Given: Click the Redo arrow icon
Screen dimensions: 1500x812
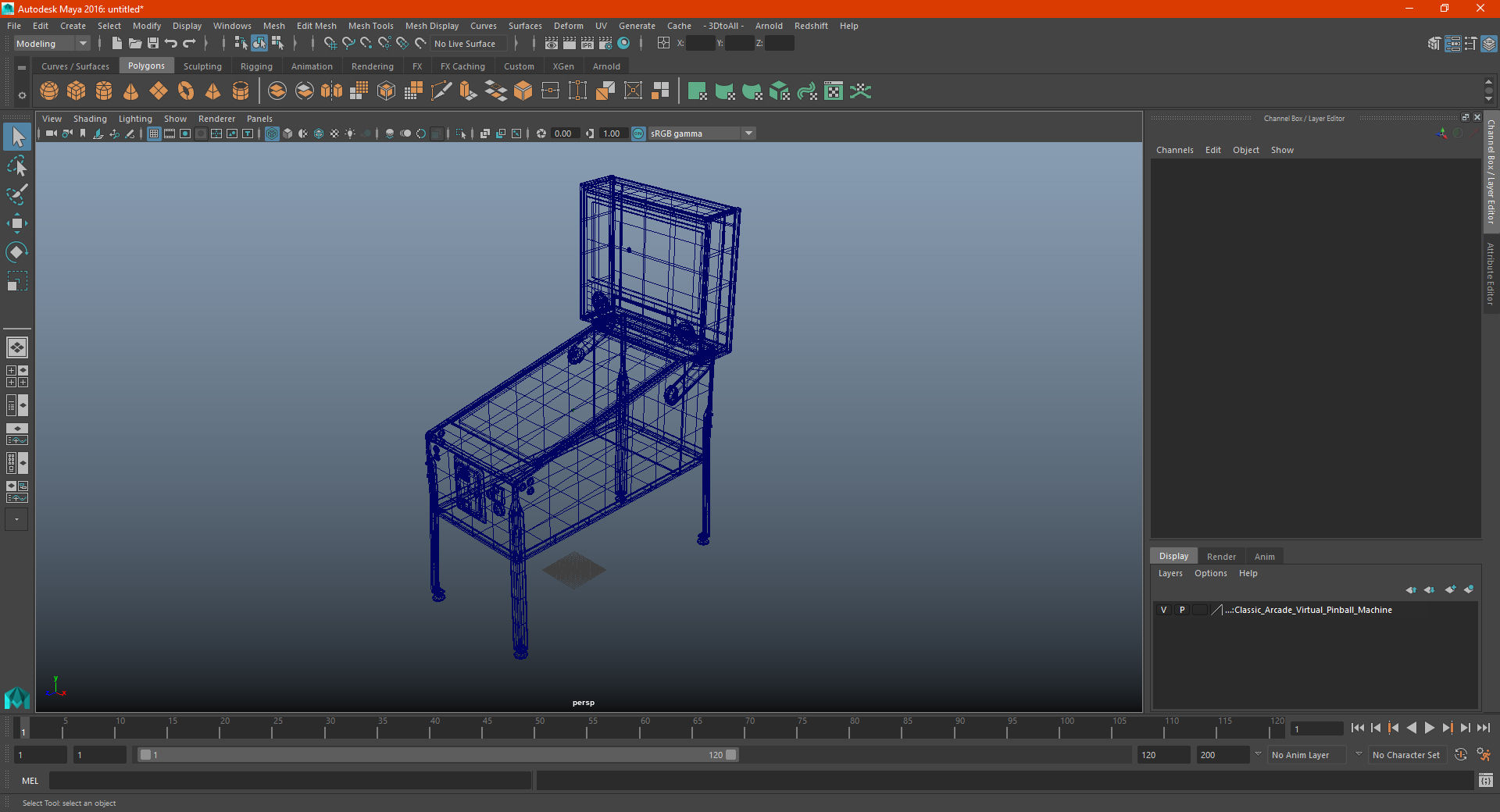Looking at the screenshot, I should tap(189, 44).
